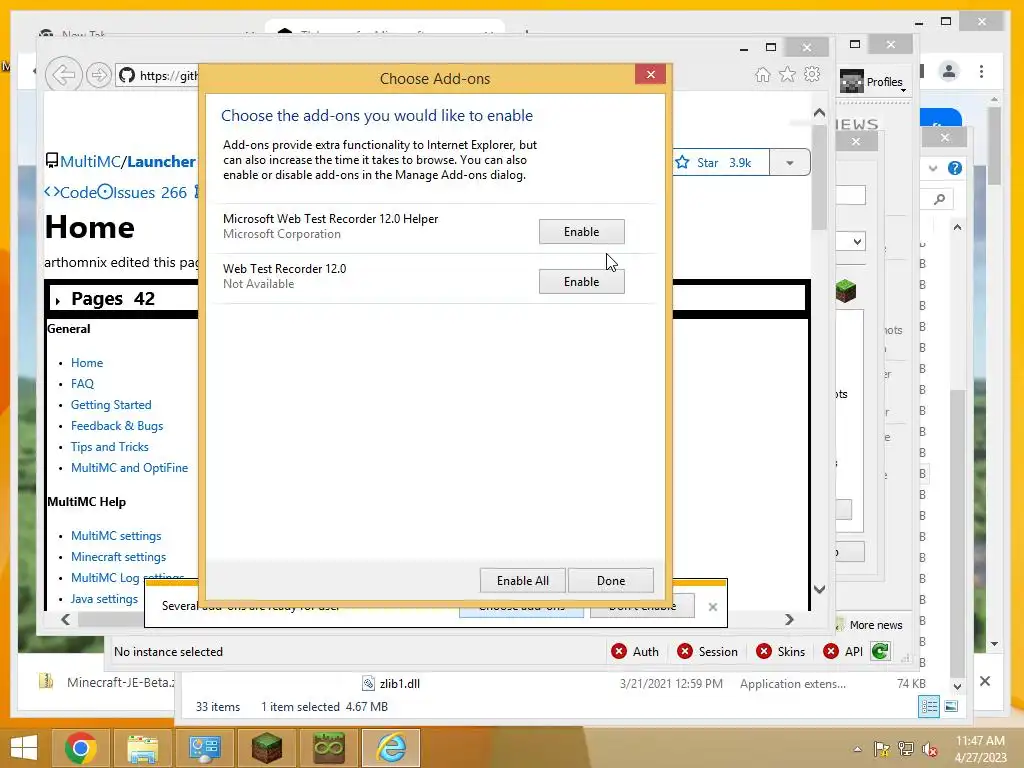Viewport: 1024px width, 768px height.
Task: Switch Explorer to details view icon
Action: [929, 706]
